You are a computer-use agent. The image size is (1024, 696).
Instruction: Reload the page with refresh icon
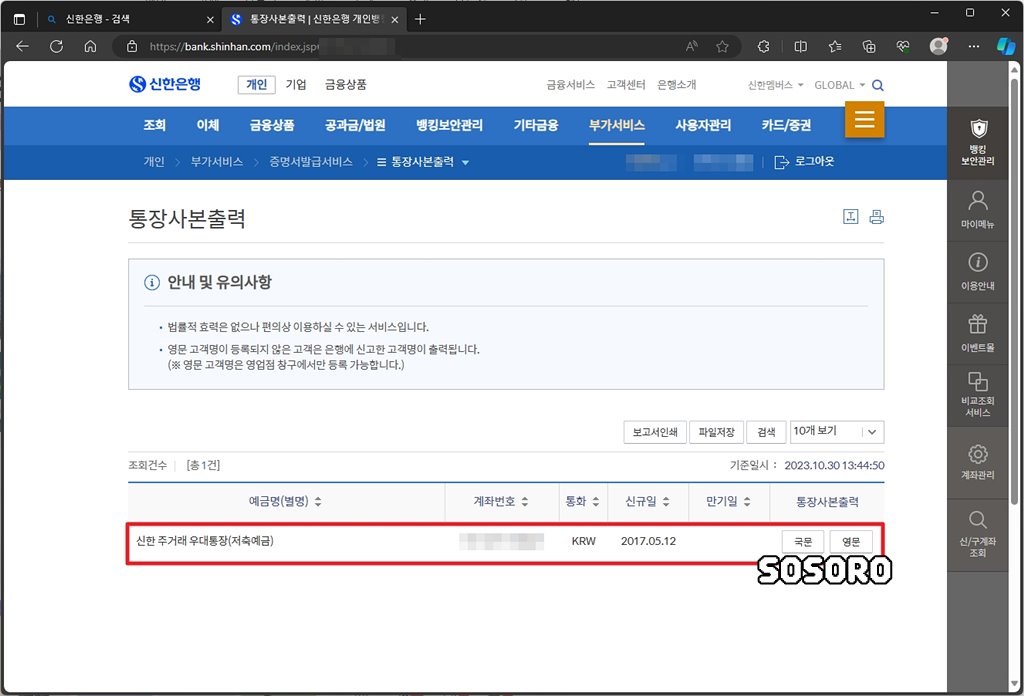tap(56, 46)
